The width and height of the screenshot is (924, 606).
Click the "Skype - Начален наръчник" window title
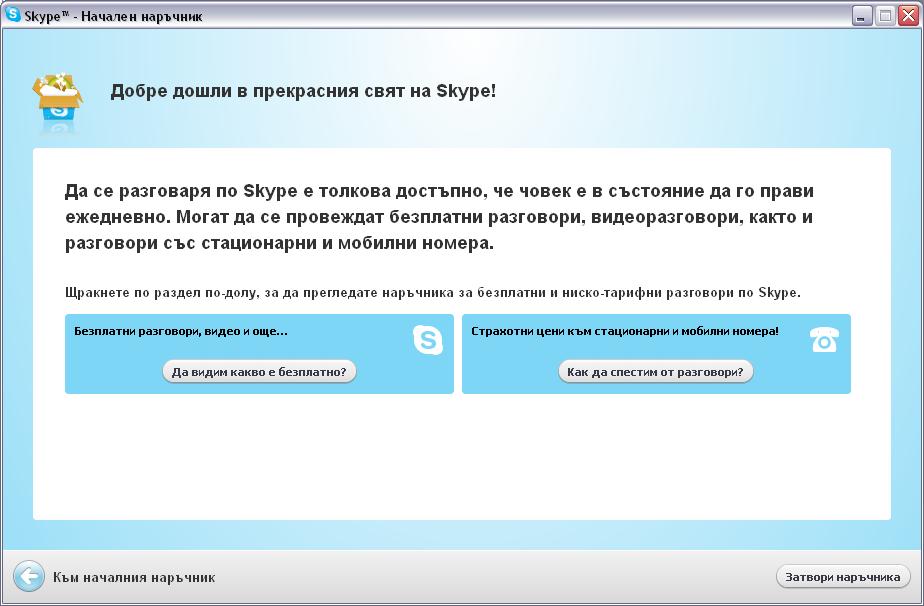tap(113, 17)
